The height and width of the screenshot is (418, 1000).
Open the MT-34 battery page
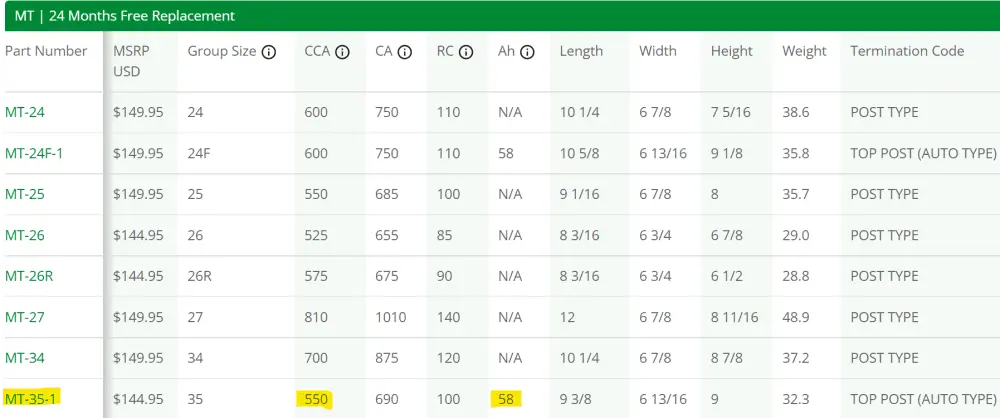pos(25,358)
